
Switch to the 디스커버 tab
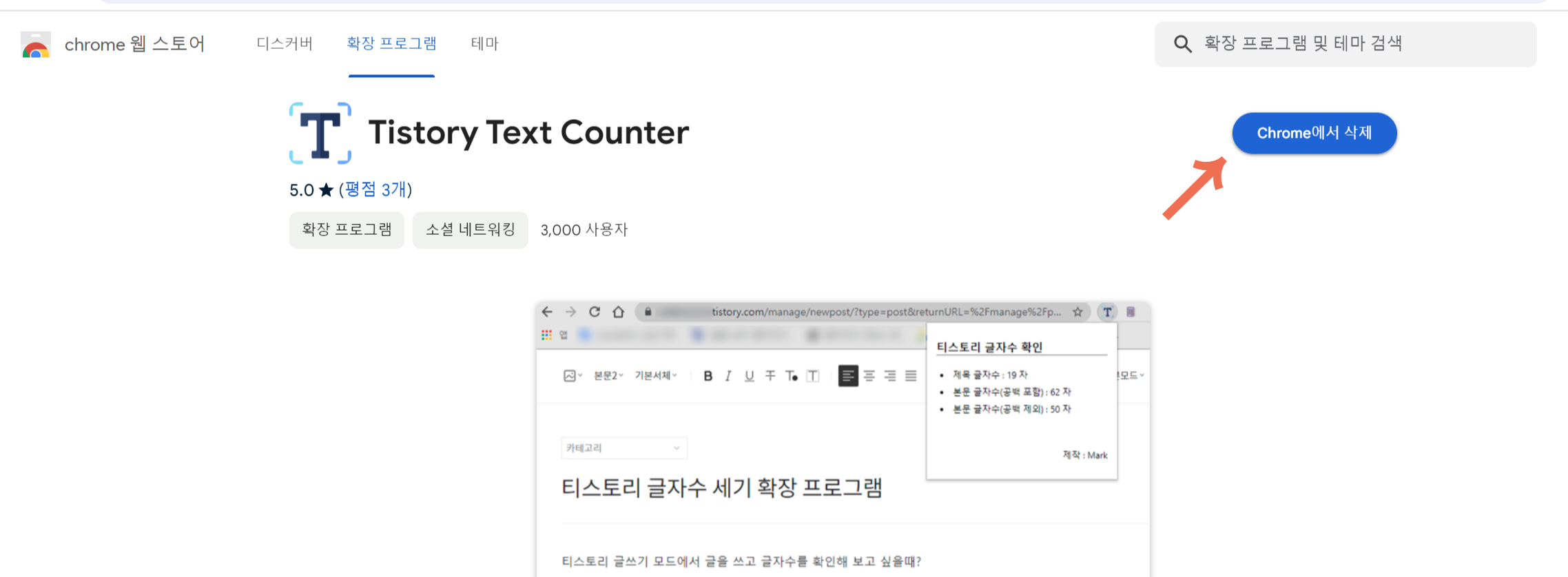pos(285,43)
